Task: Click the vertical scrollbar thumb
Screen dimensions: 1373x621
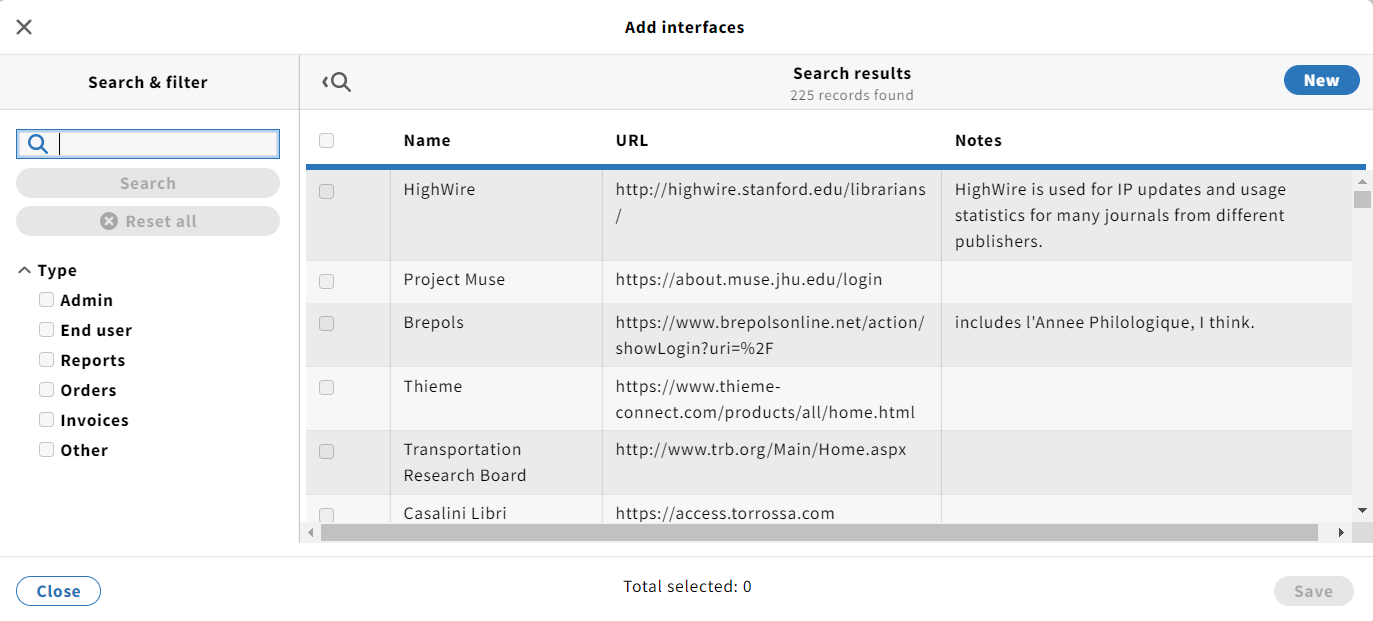Action: (x=1362, y=199)
